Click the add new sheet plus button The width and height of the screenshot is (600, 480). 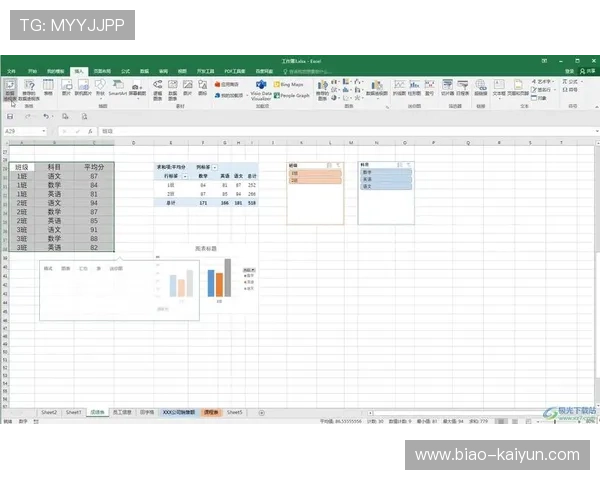262,412
